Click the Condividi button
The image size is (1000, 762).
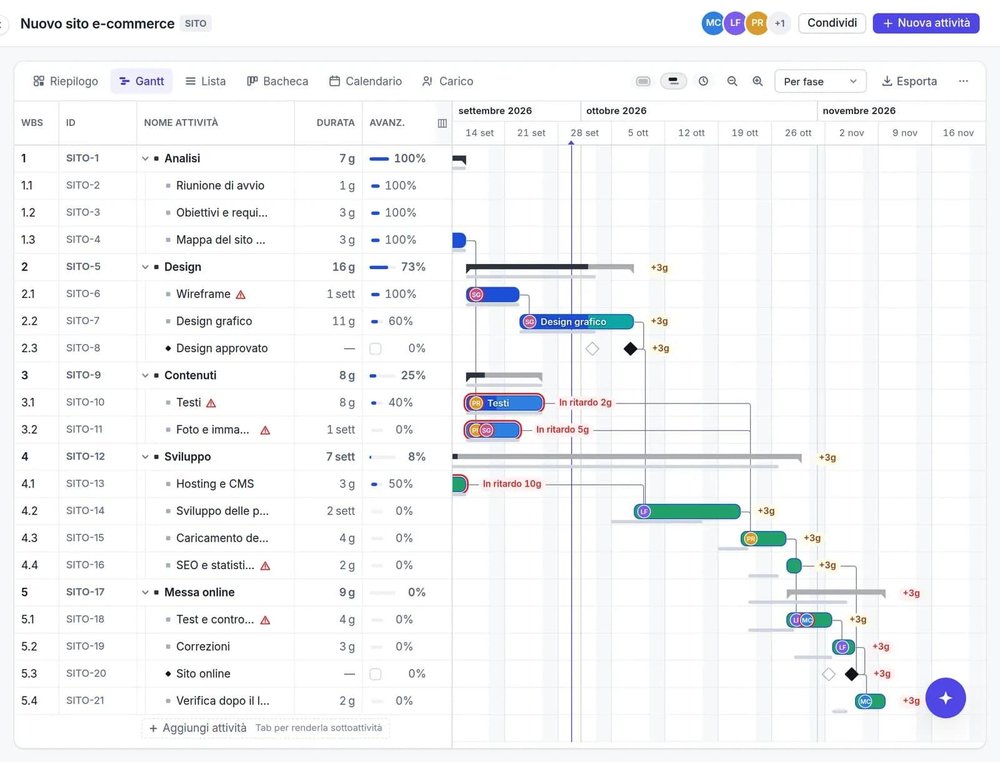coord(832,23)
